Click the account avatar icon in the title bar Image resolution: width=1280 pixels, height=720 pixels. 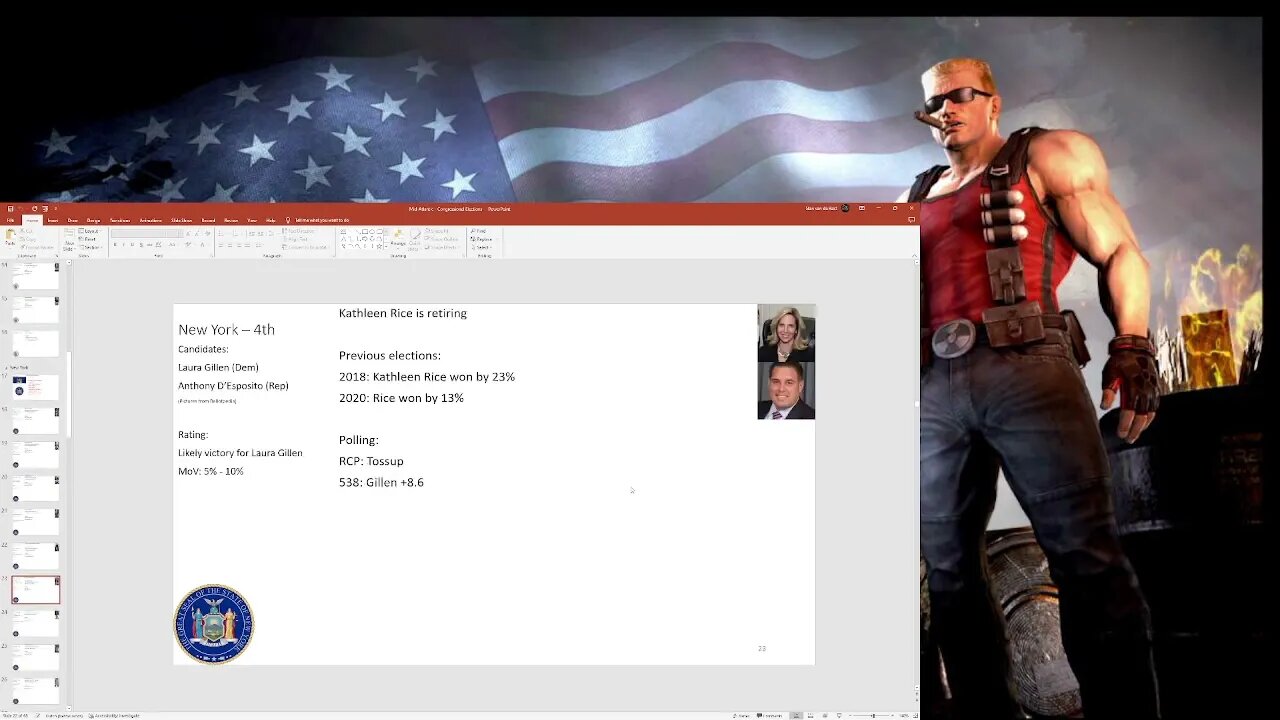pos(845,208)
